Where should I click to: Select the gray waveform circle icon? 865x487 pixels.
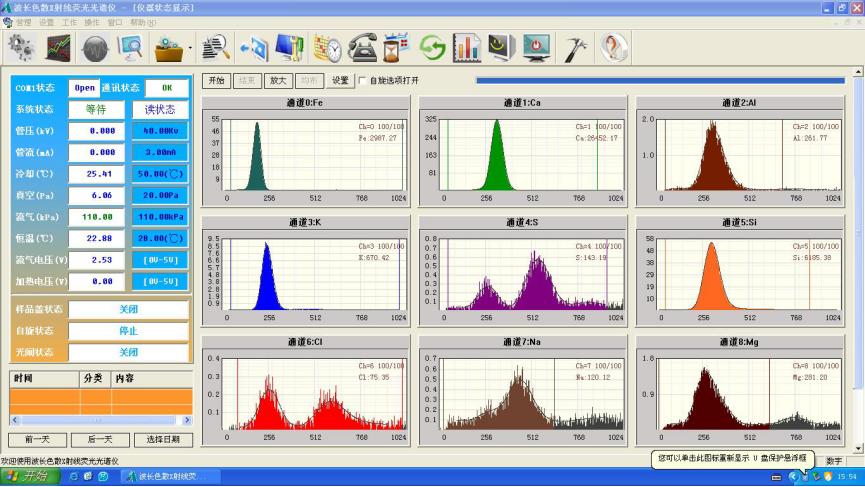[x=94, y=47]
